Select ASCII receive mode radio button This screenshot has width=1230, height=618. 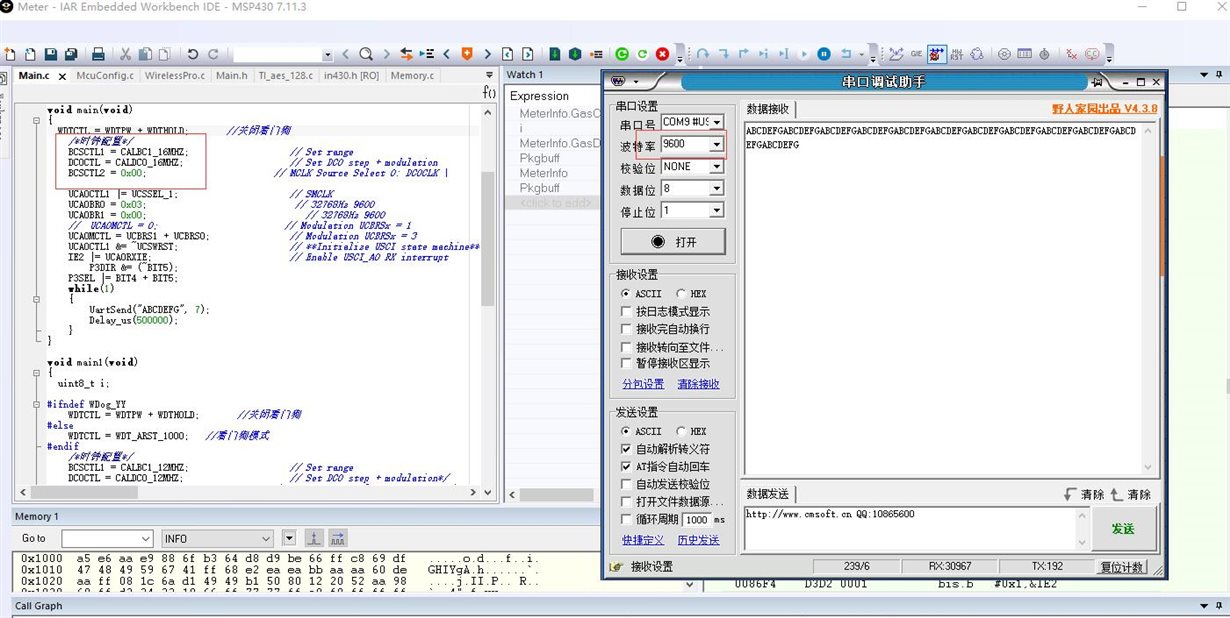(x=626, y=293)
